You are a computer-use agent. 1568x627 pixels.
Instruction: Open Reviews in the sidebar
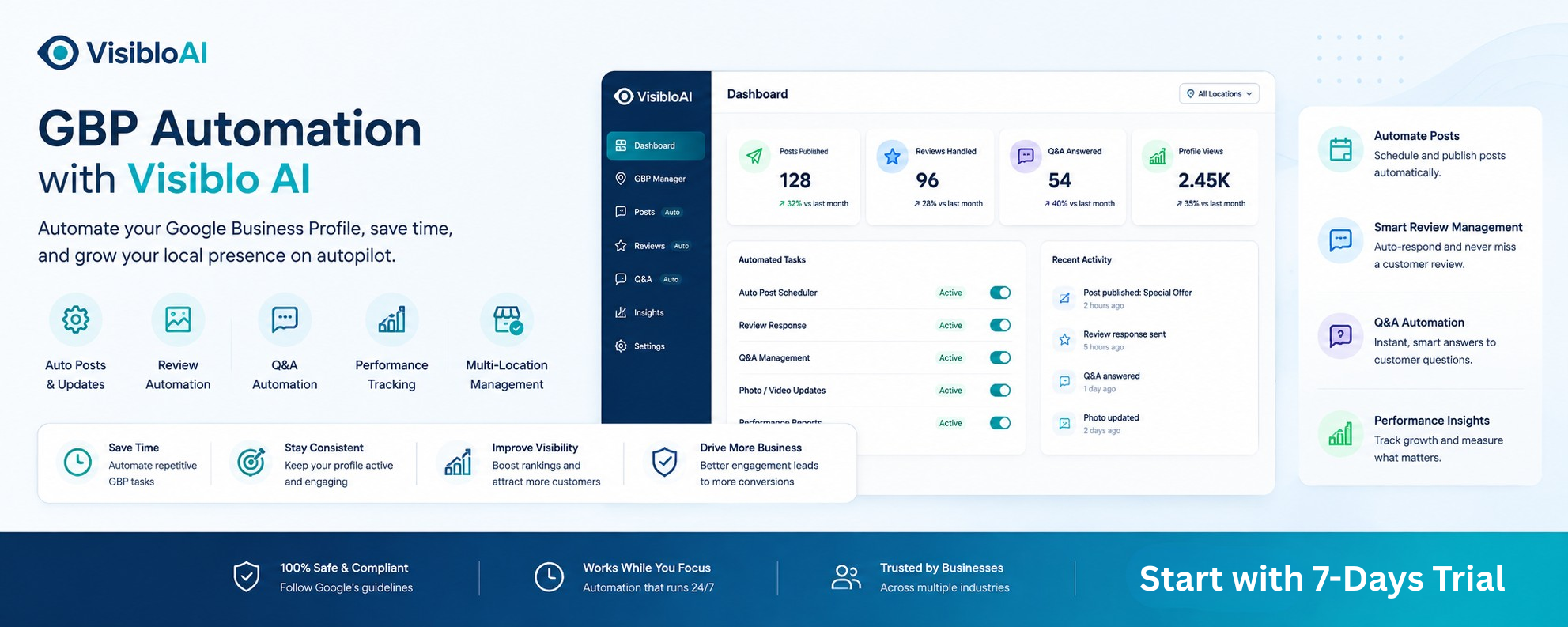point(656,246)
